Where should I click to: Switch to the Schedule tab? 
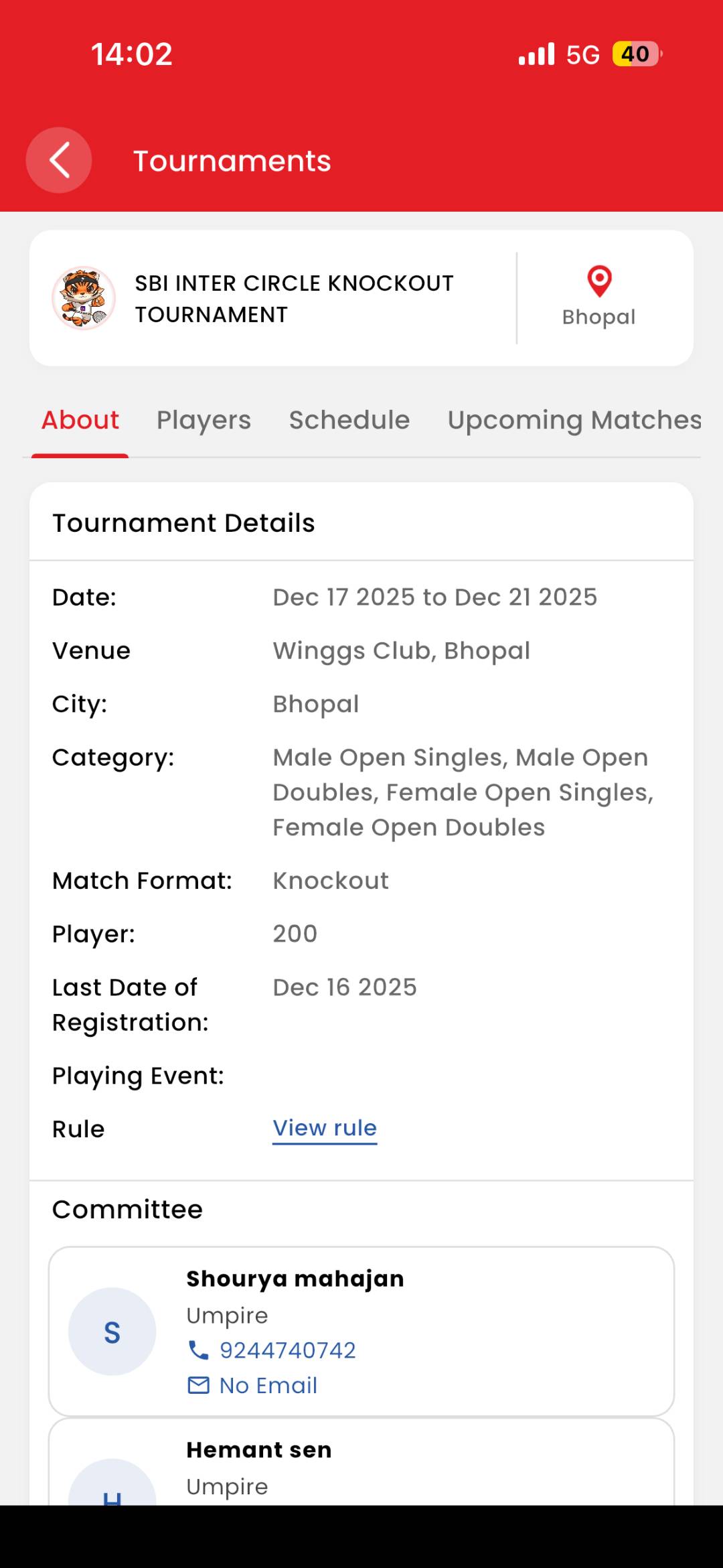349,421
